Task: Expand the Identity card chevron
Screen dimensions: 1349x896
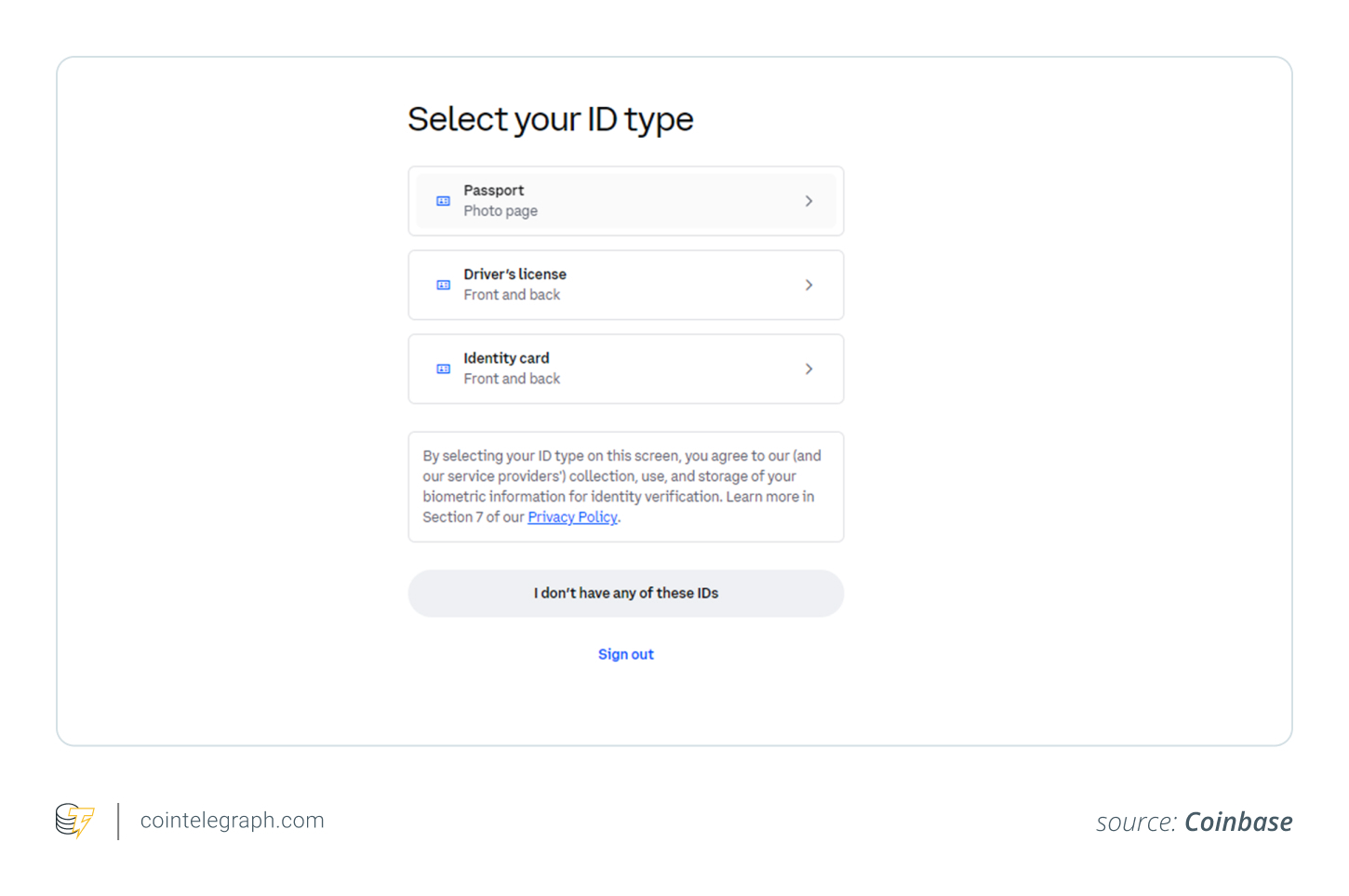Action: point(808,368)
